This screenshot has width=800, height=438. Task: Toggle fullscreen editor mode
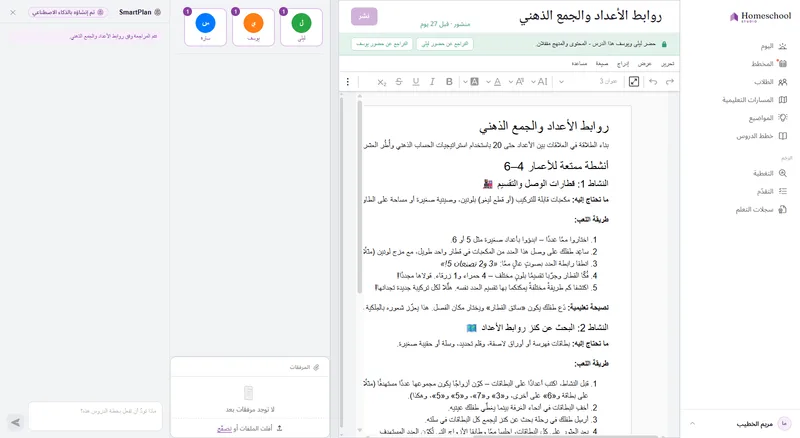click(x=634, y=82)
